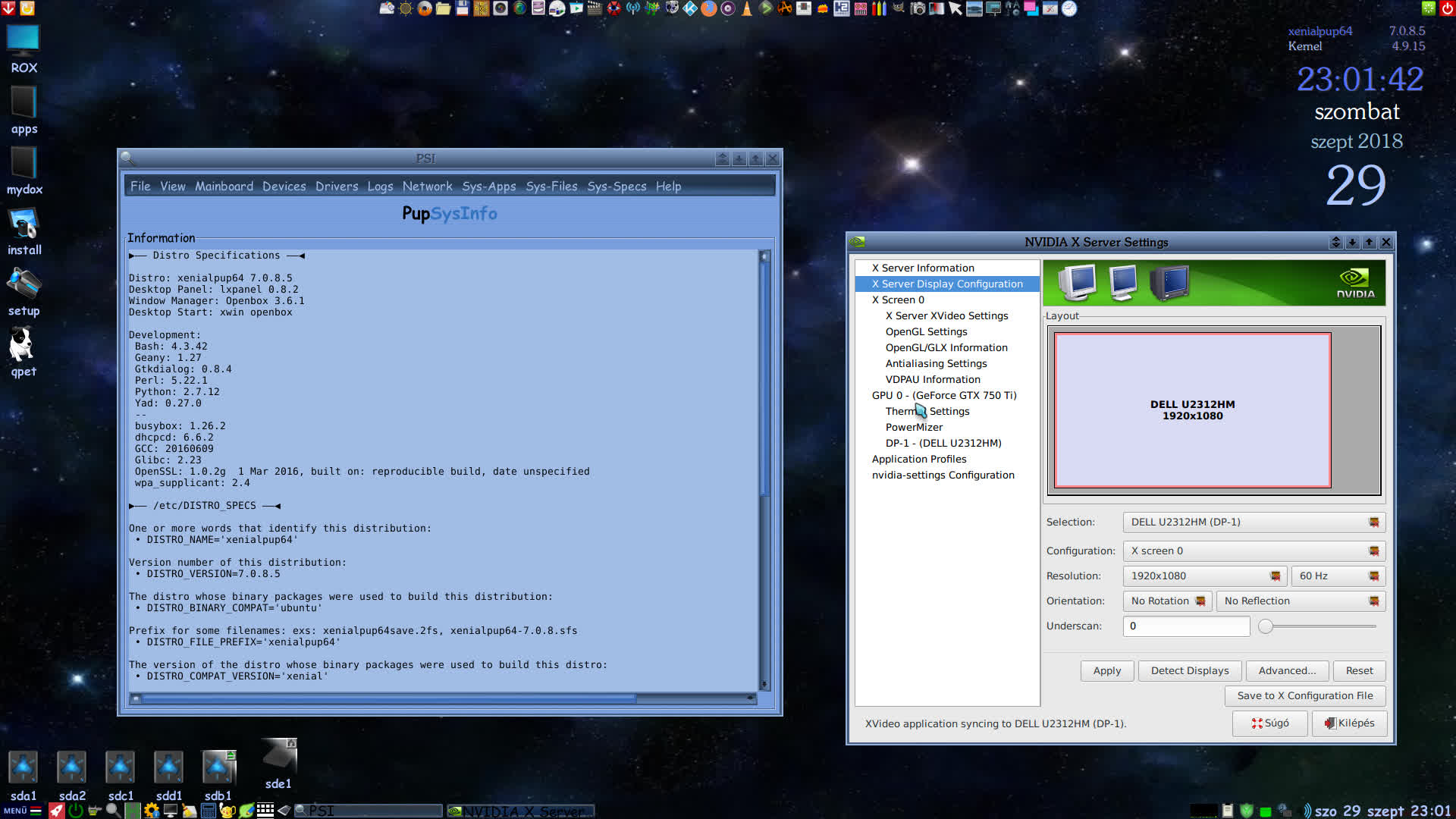The image size is (1456, 819).
Task: Open the 60 Hz refresh rate dropdown
Action: tap(1338, 576)
